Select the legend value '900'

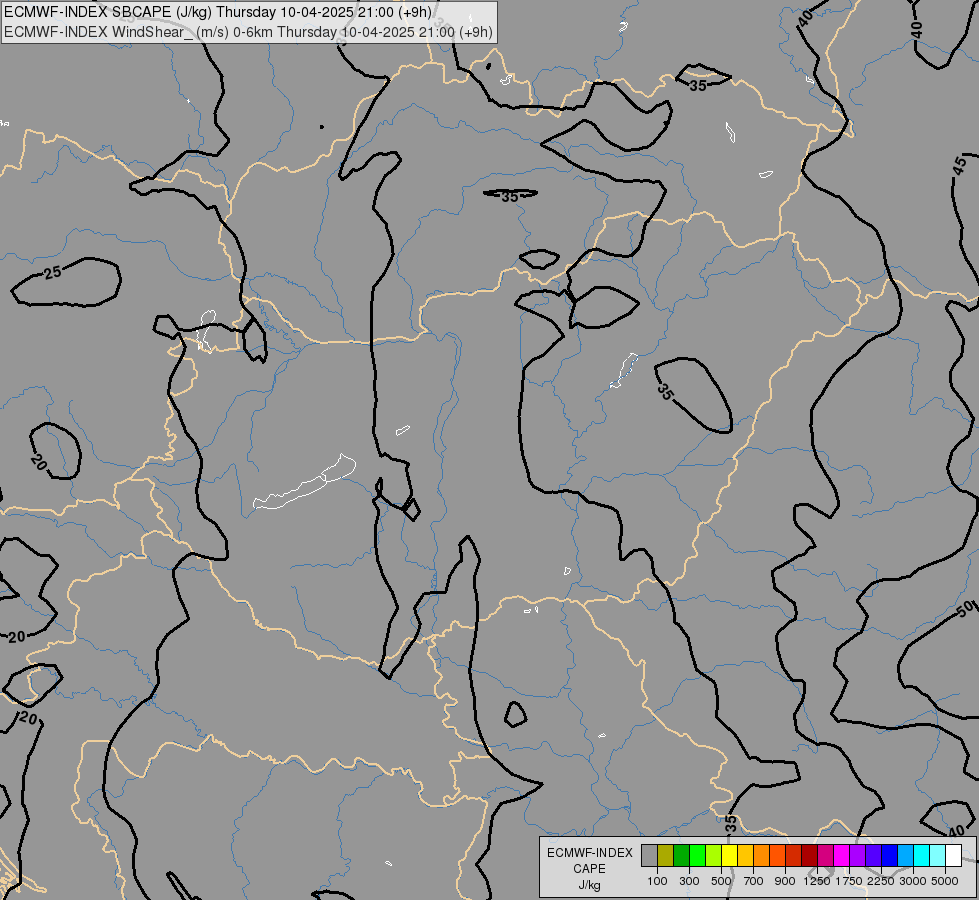[x=785, y=881]
